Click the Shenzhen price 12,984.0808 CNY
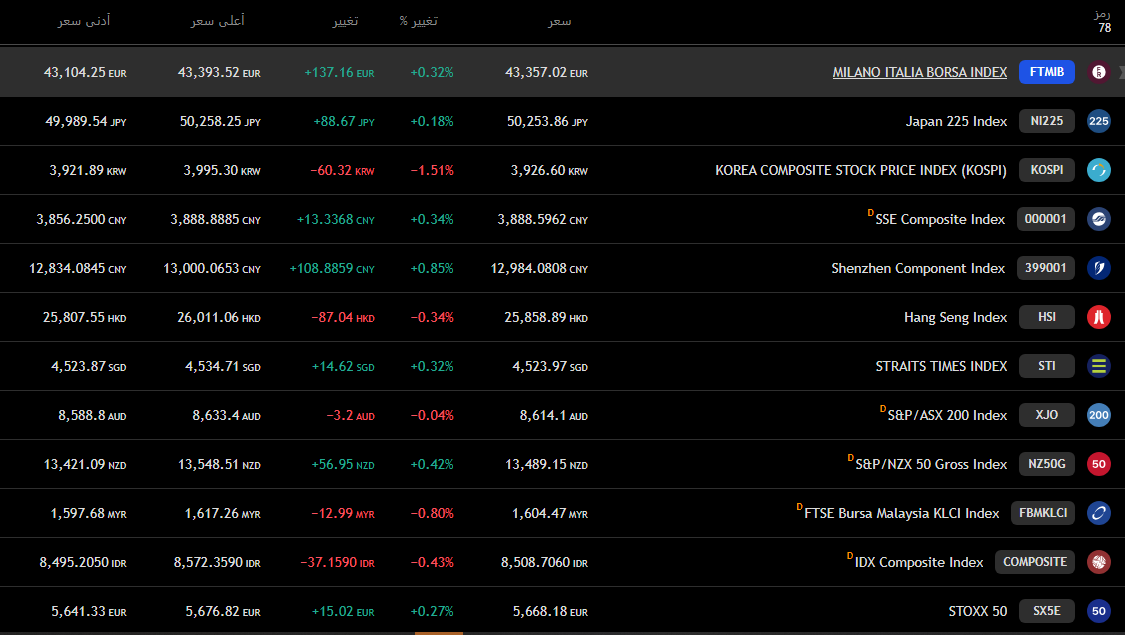 [x=539, y=268]
